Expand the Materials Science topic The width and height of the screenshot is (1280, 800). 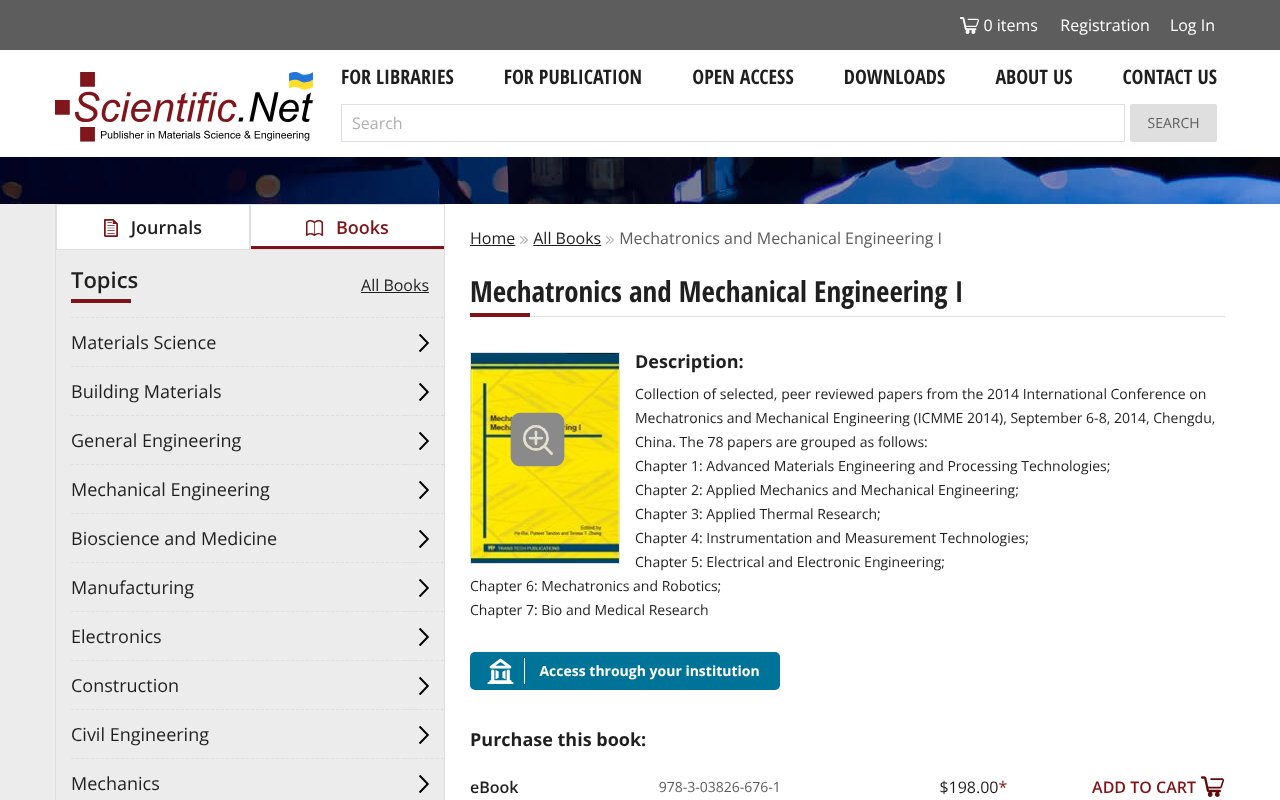pos(424,342)
